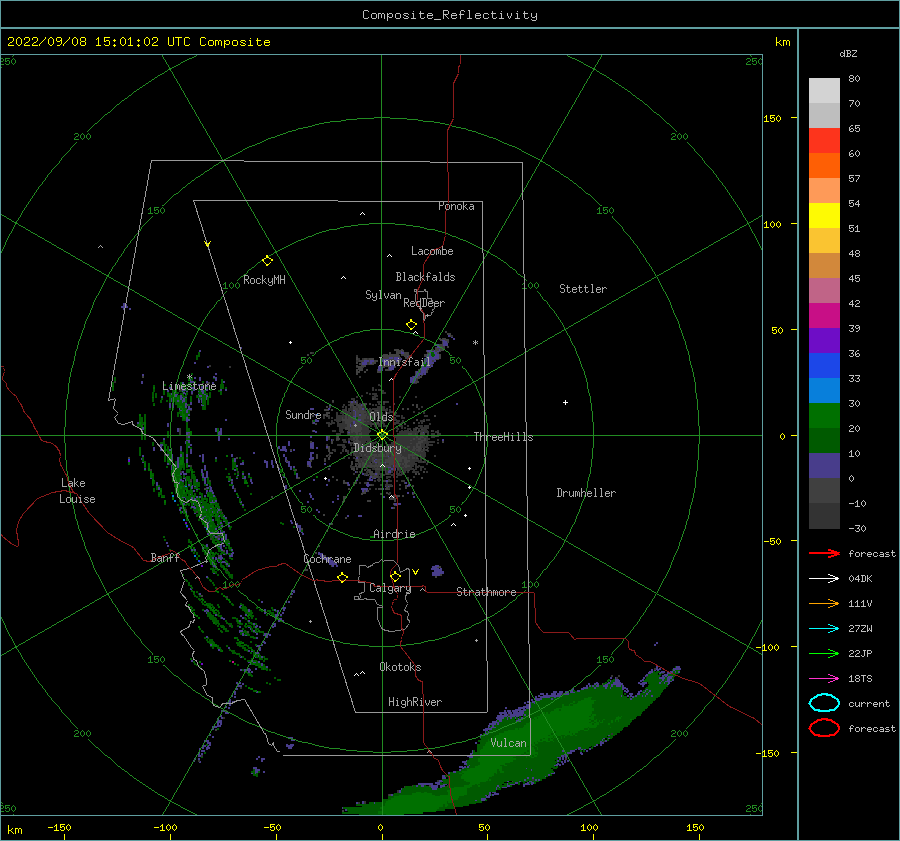Select the red 60-65 dBZ swatch
900x841 pixels.
824,141
